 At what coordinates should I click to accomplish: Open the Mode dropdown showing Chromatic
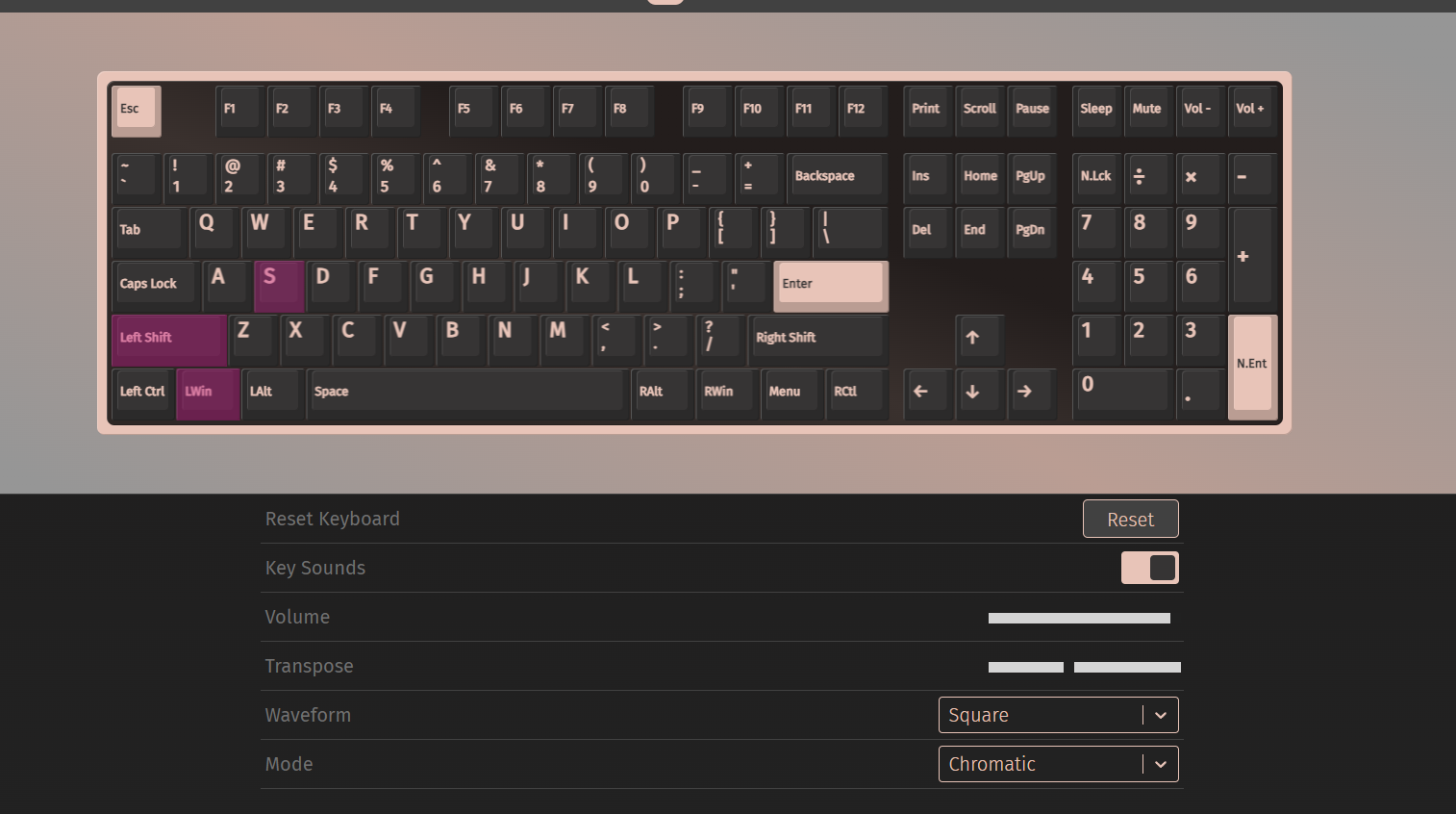[x=1059, y=764]
